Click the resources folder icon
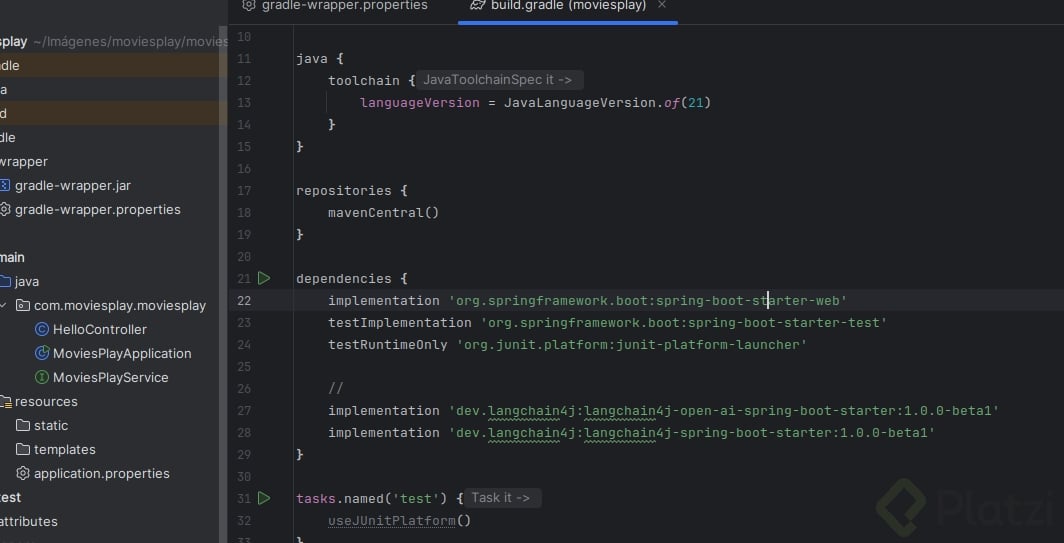Image resolution: width=1064 pixels, height=543 pixels. click(x=5, y=402)
